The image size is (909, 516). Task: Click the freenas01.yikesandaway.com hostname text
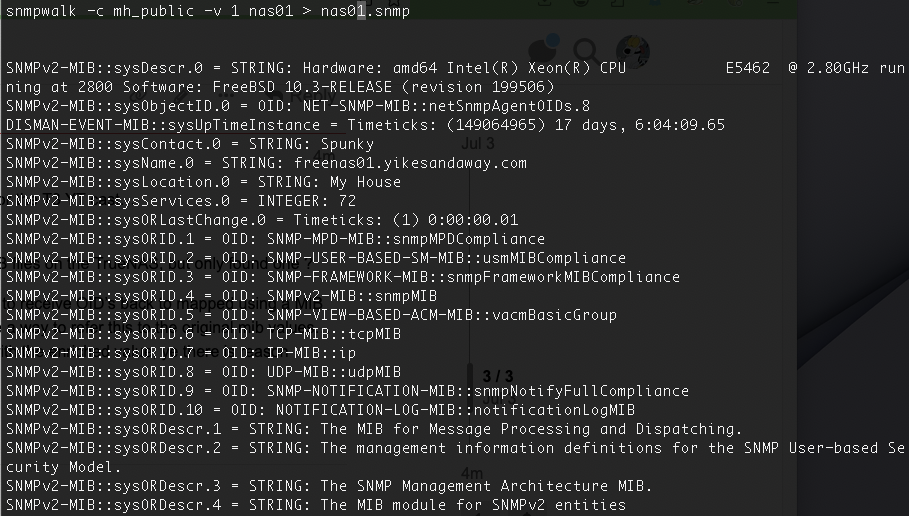(x=410, y=163)
